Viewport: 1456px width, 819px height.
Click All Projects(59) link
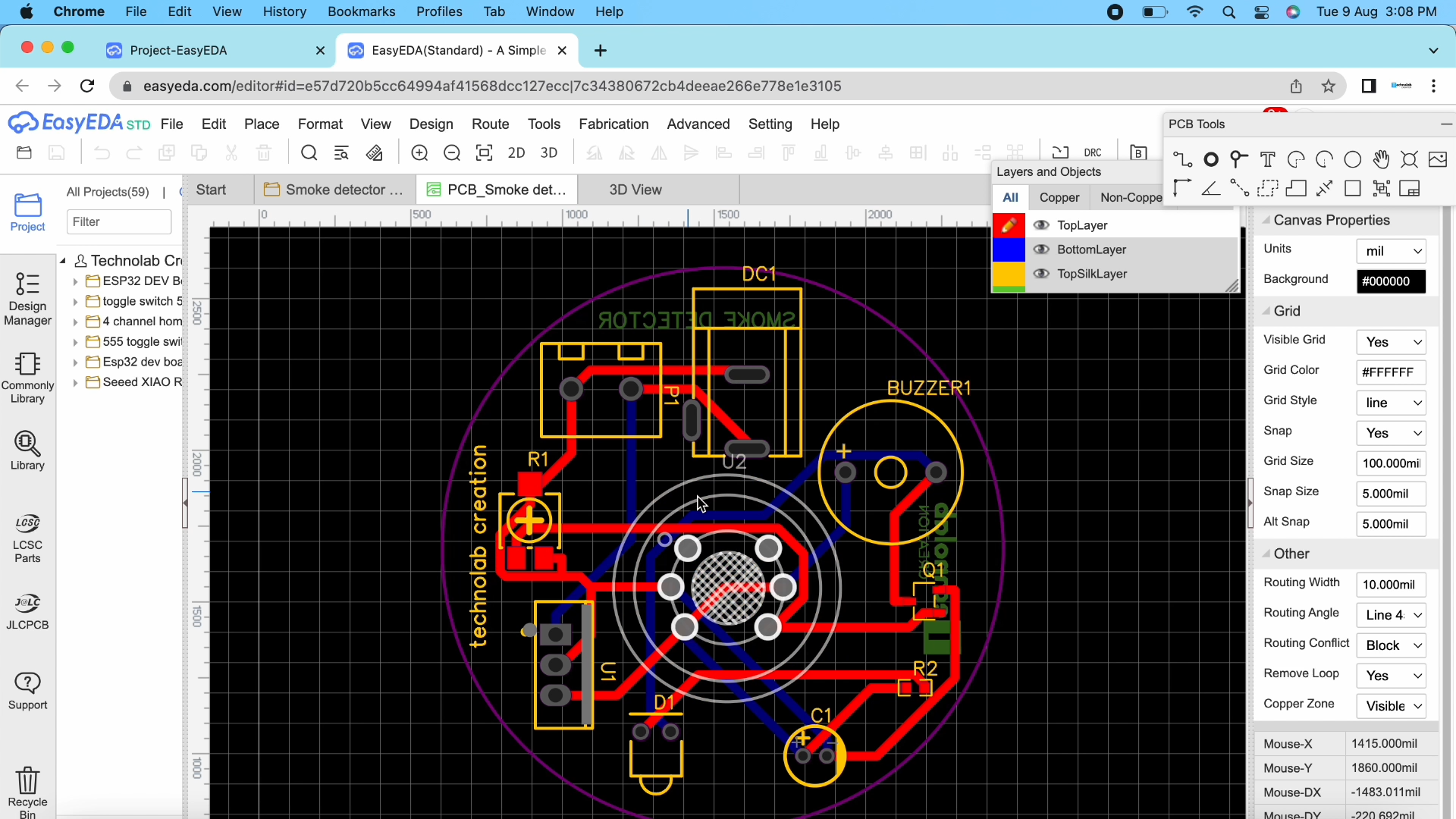point(108,192)
